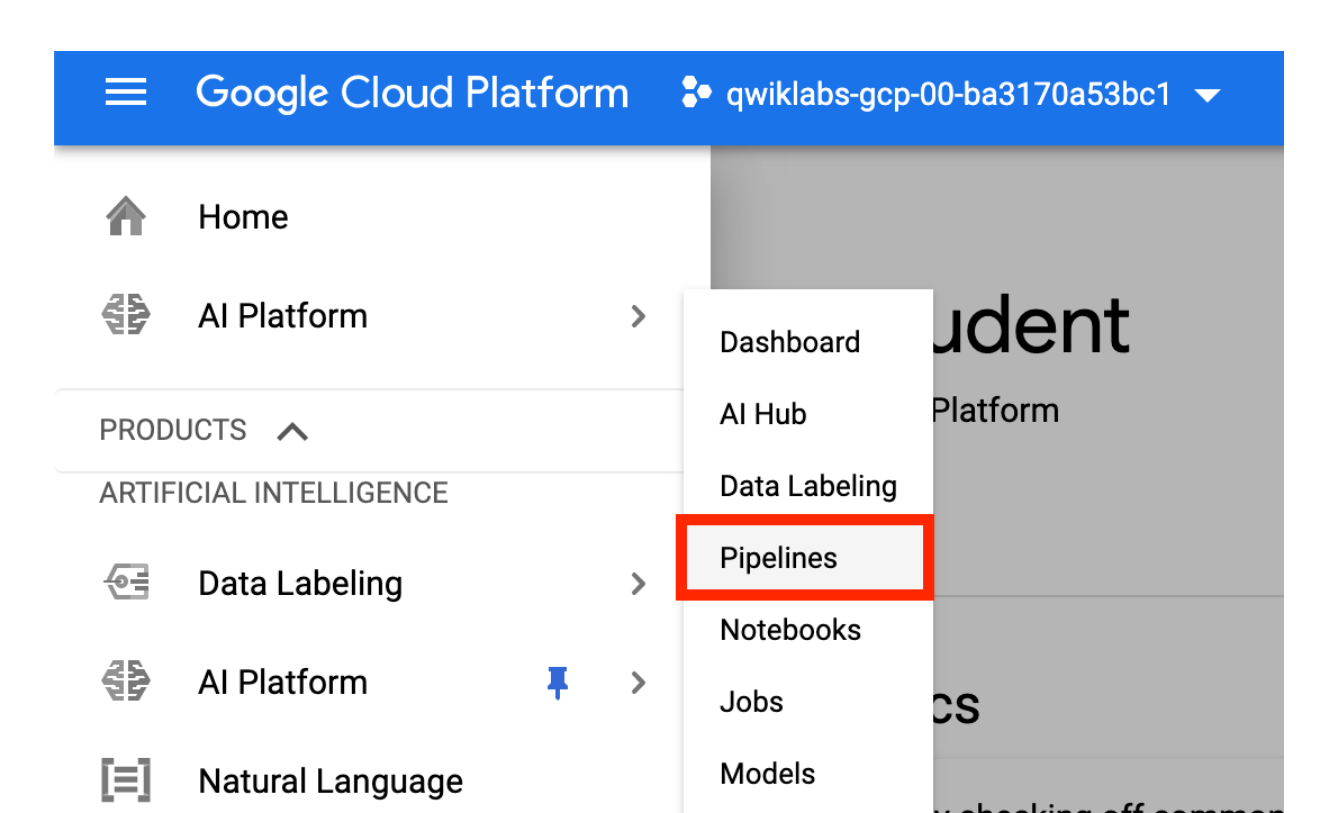
Task: Click the project selector grid icon
Action: point(693,93)
